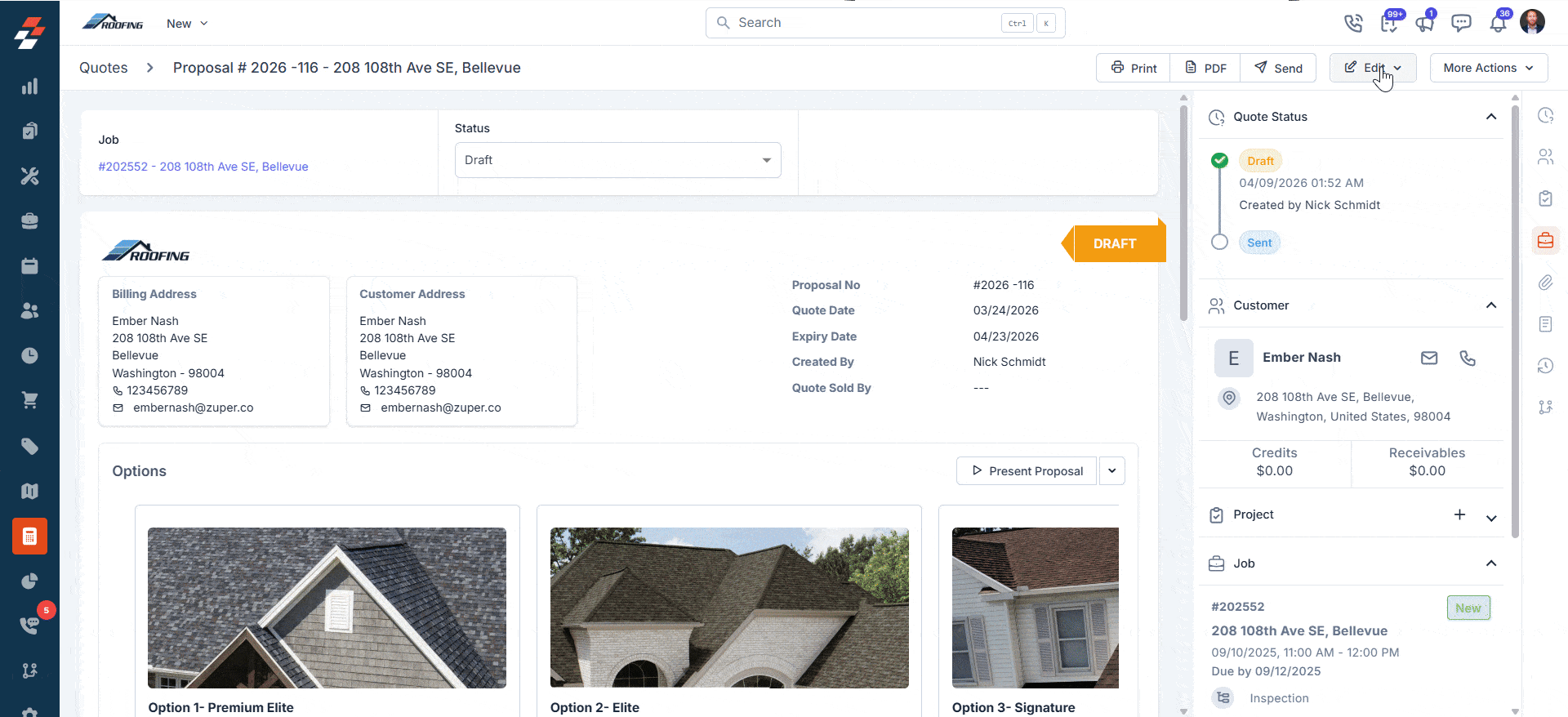Click the Sent status badge in Quote Status
1568x717 pixels.
(x=1259, y=243)
